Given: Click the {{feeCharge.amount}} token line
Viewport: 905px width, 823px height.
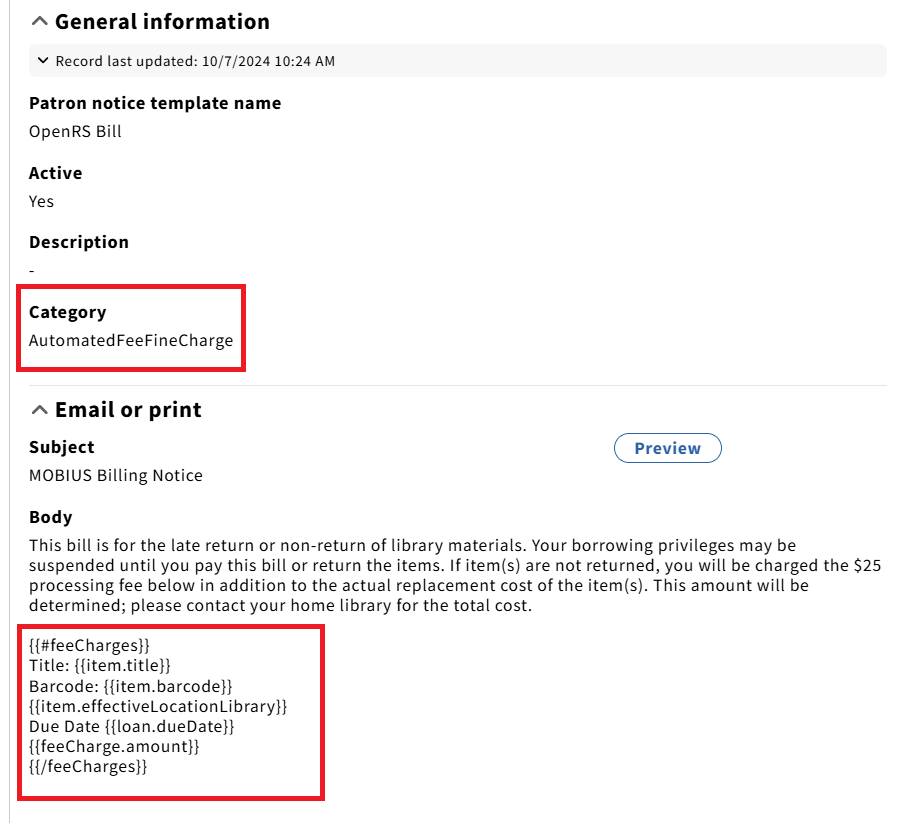Looking at the screenshot, I should coord(115,746).
